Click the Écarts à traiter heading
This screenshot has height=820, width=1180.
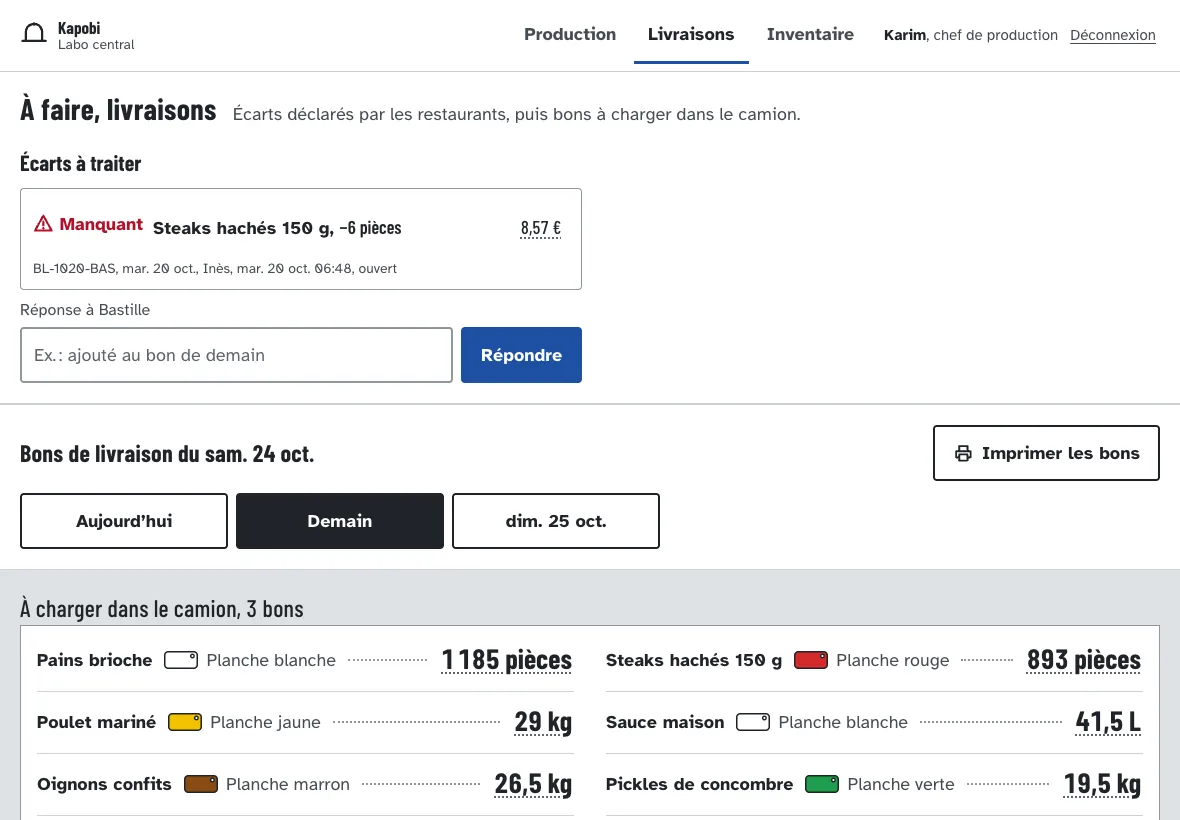click(81, 163)
